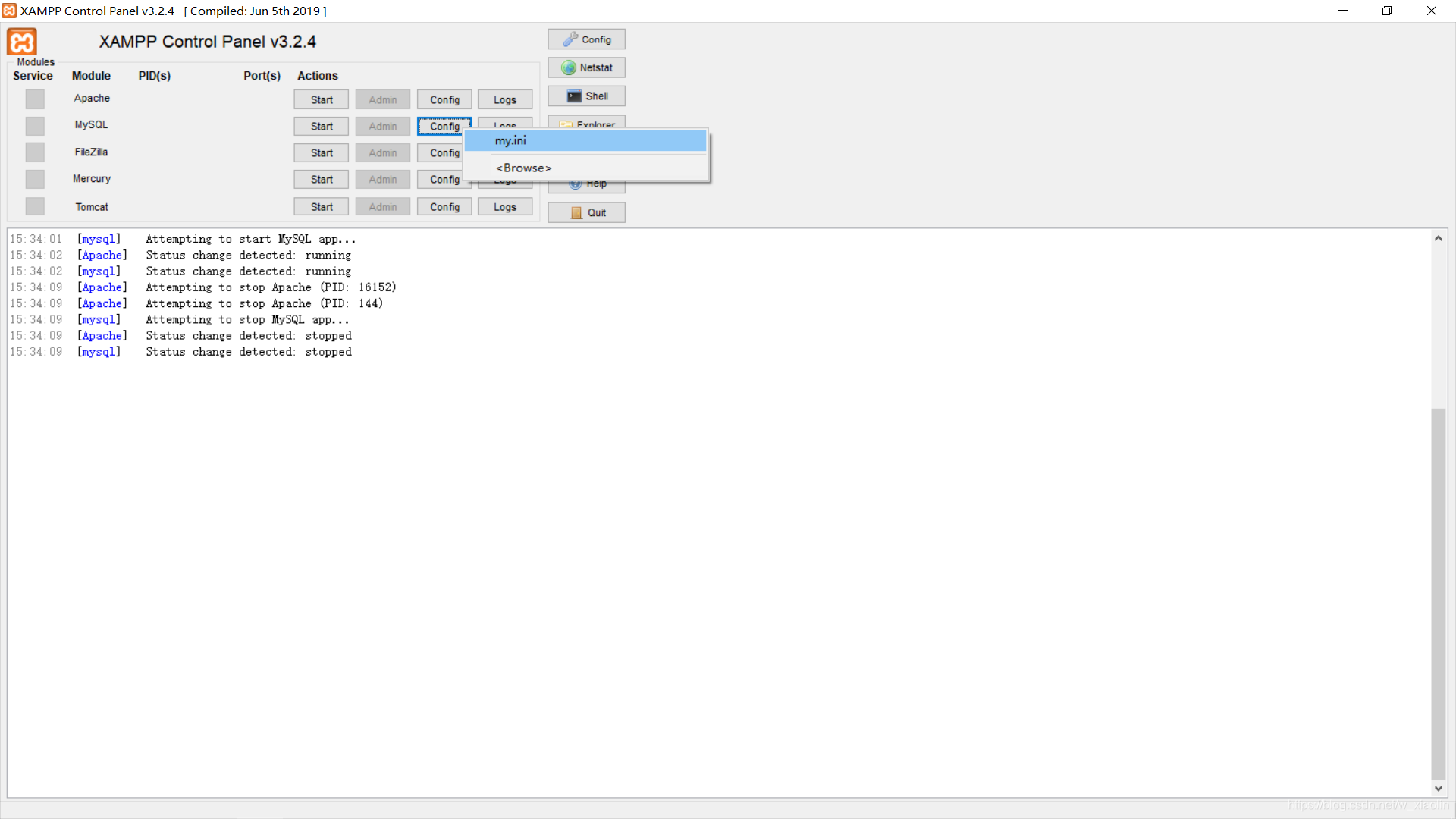Screen dimensions: 1456x819
Task: Open the main Config wrench button
Action: tap(586, 39)
